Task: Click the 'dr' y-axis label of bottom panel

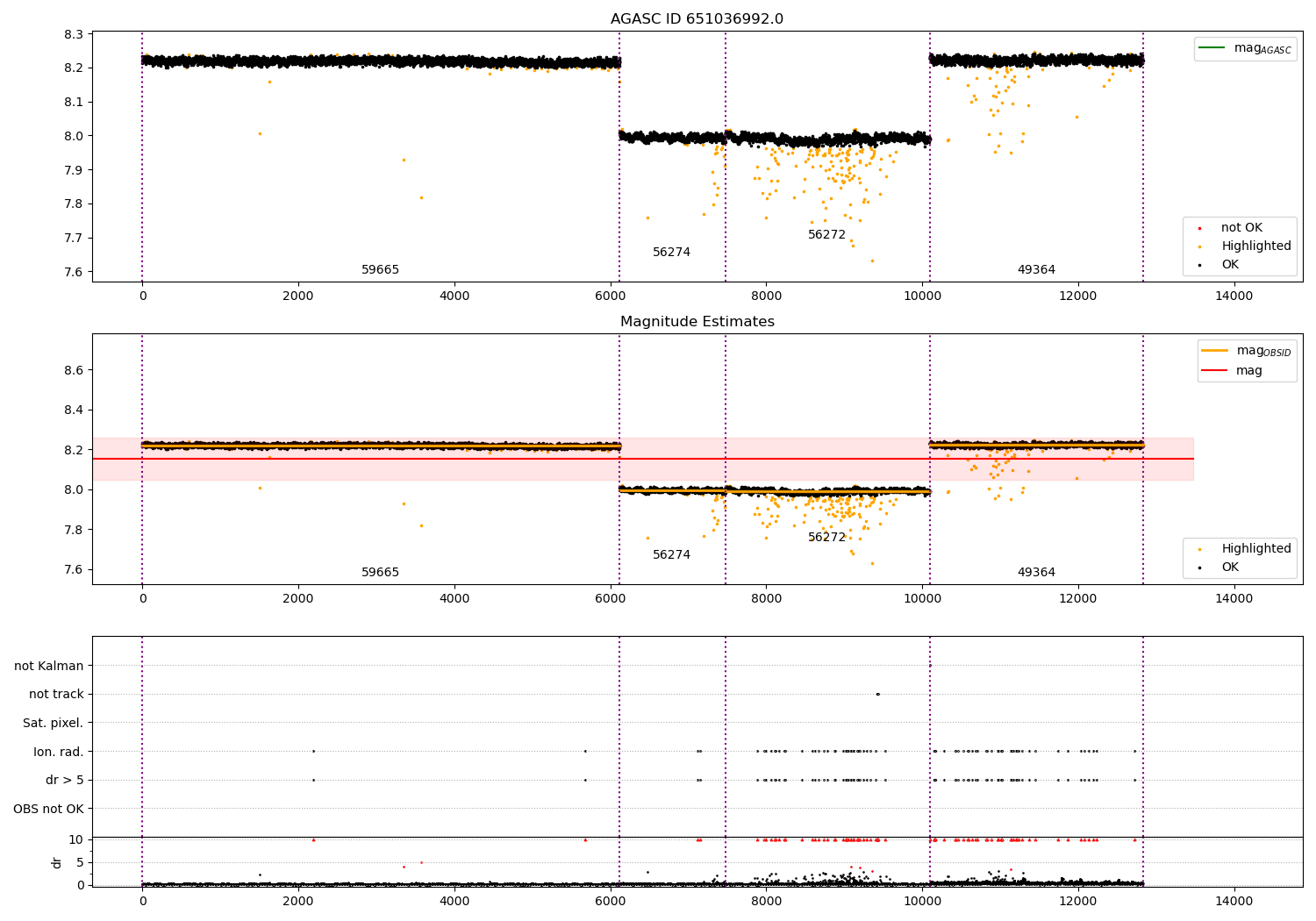Action: [57, 862]
